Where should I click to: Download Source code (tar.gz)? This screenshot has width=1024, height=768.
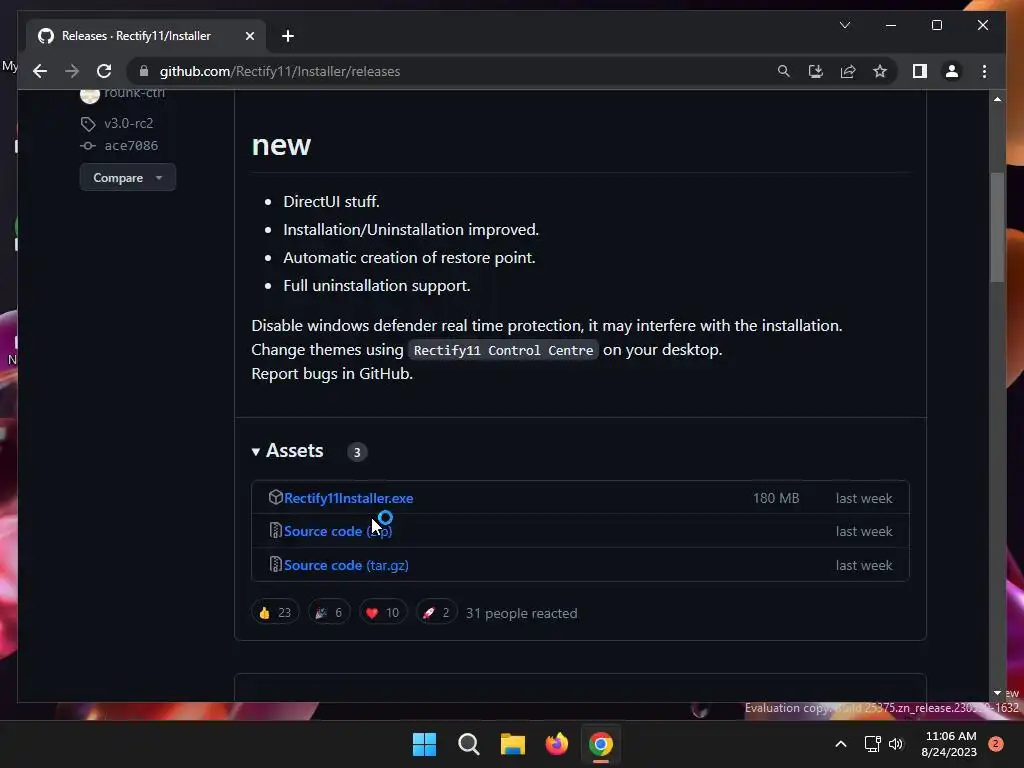tap(346, 565)
